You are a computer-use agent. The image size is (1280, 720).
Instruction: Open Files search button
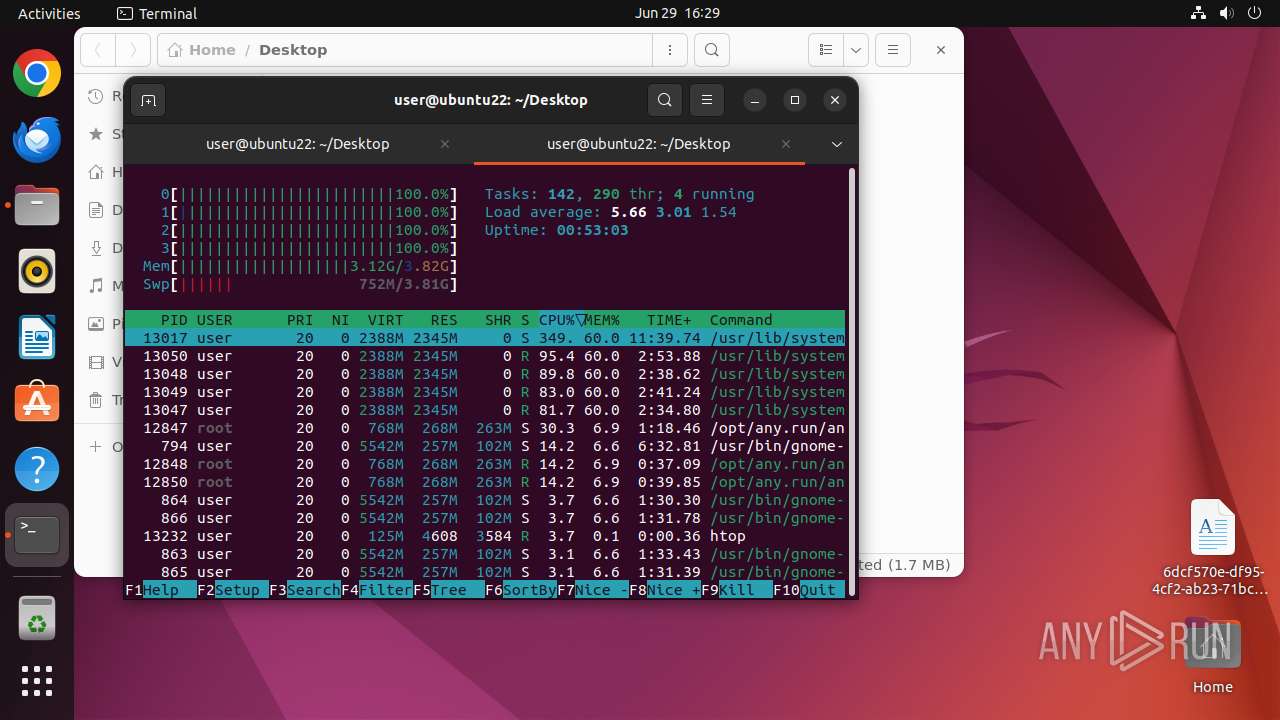[x=711, y=50]
